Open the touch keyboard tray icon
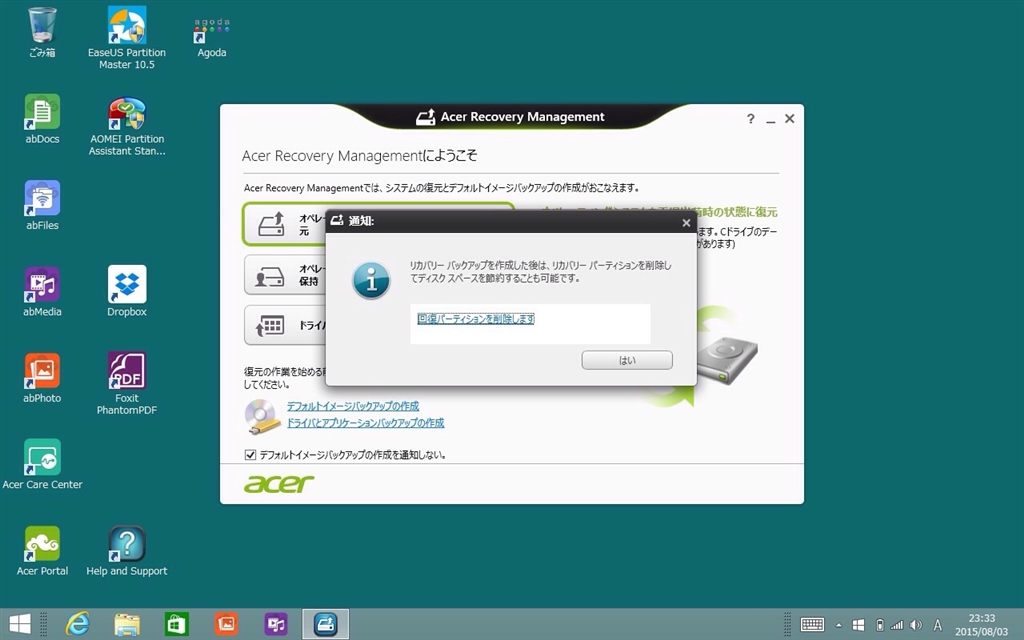The height and width of the screenshot is (640, 1024). tap(812, 625)
